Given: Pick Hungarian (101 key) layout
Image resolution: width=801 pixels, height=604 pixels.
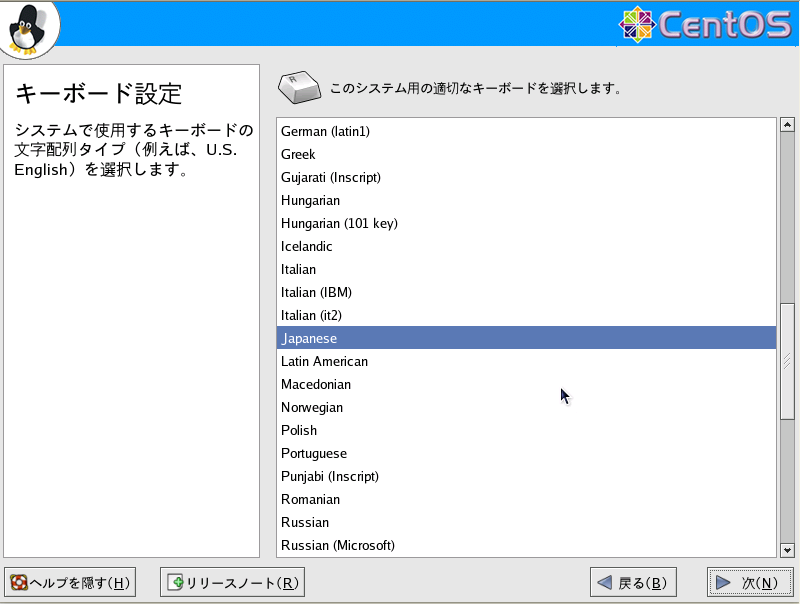Looking at the screenshot, I should [x=526, y=223].
